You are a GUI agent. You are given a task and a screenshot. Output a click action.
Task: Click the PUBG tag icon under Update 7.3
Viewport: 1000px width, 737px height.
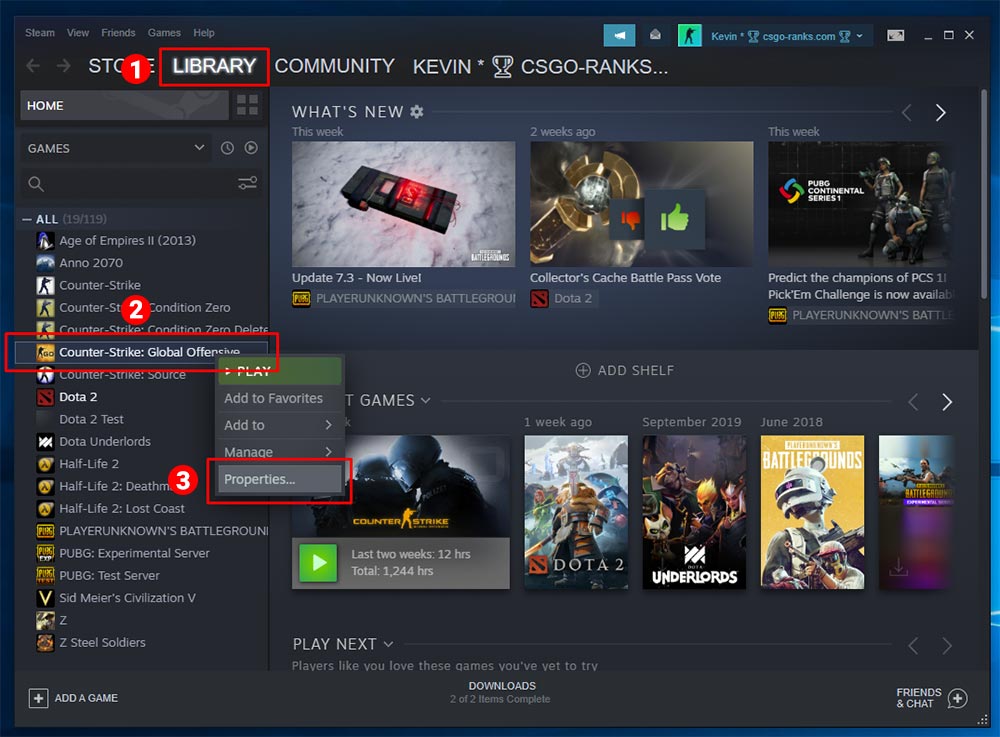(x=301, y=298)
